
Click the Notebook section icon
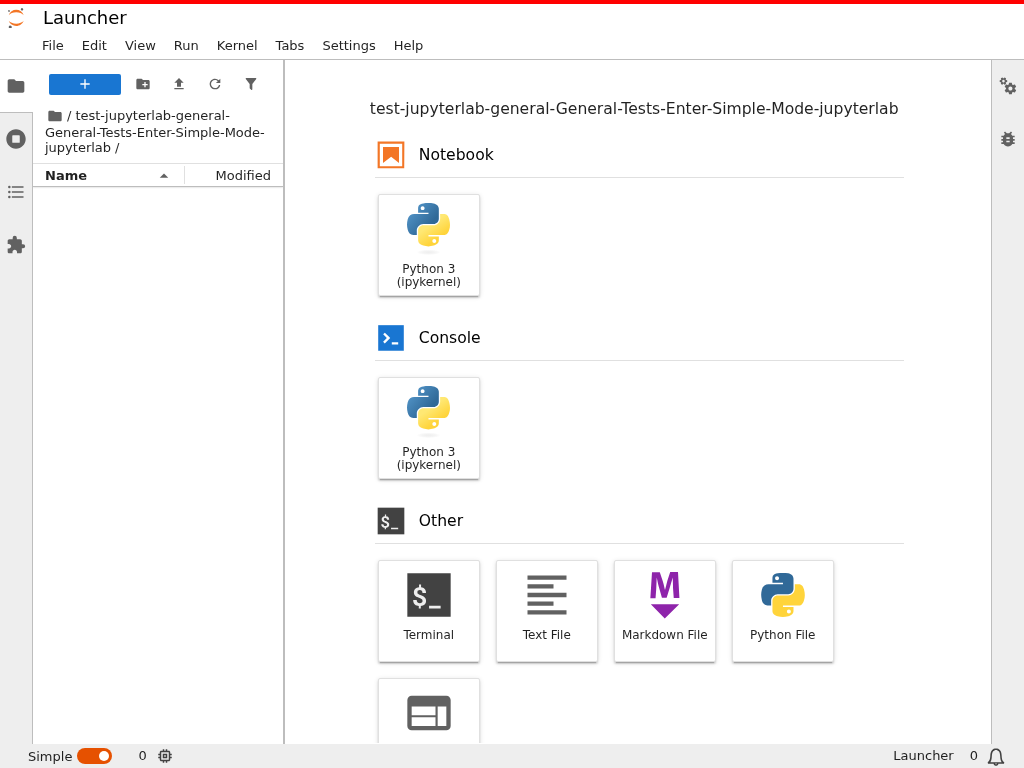click(391, 155)
